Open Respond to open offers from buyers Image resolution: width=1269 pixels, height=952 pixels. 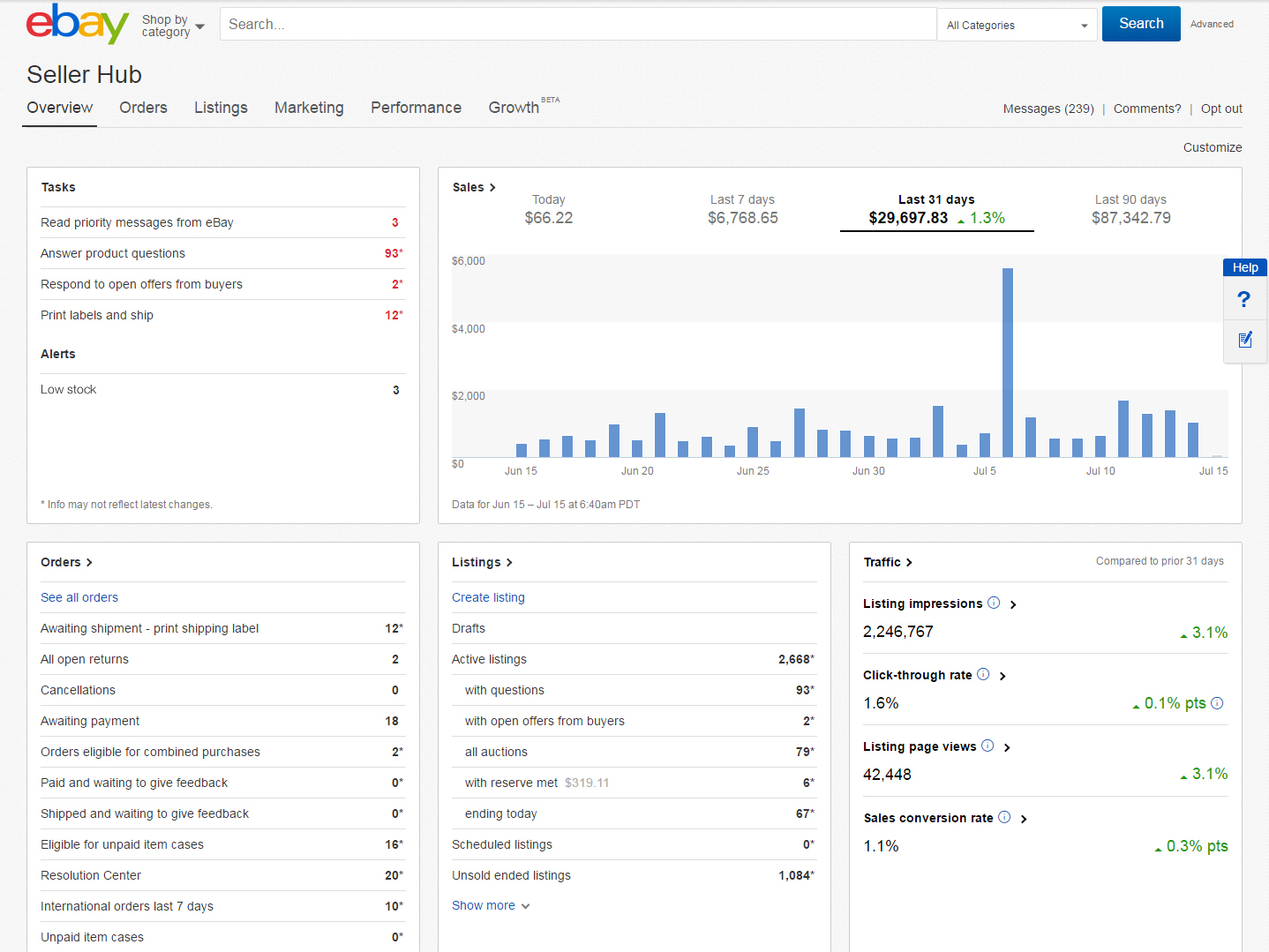[x=223, y=284]
